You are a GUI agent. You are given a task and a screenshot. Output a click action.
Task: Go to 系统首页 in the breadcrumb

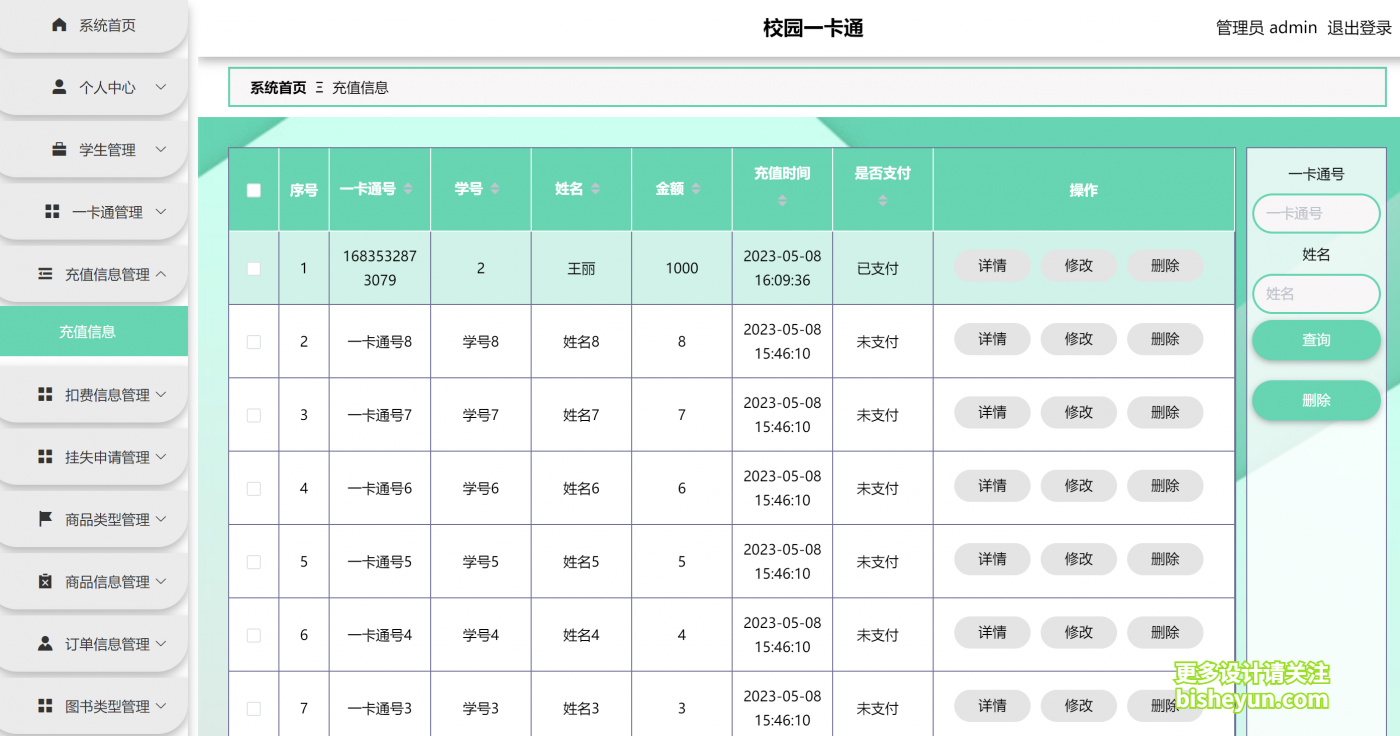click(277, 87)
